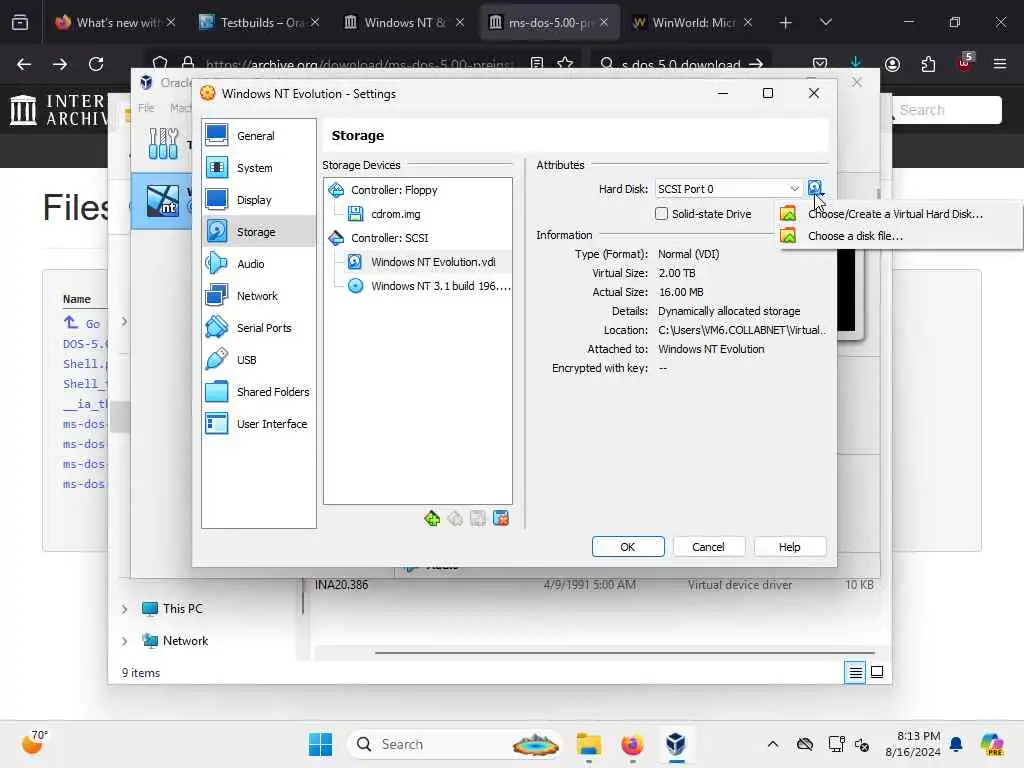Select Storage settings category
This screenshot has width=1024, height=768.
point(259,232)
